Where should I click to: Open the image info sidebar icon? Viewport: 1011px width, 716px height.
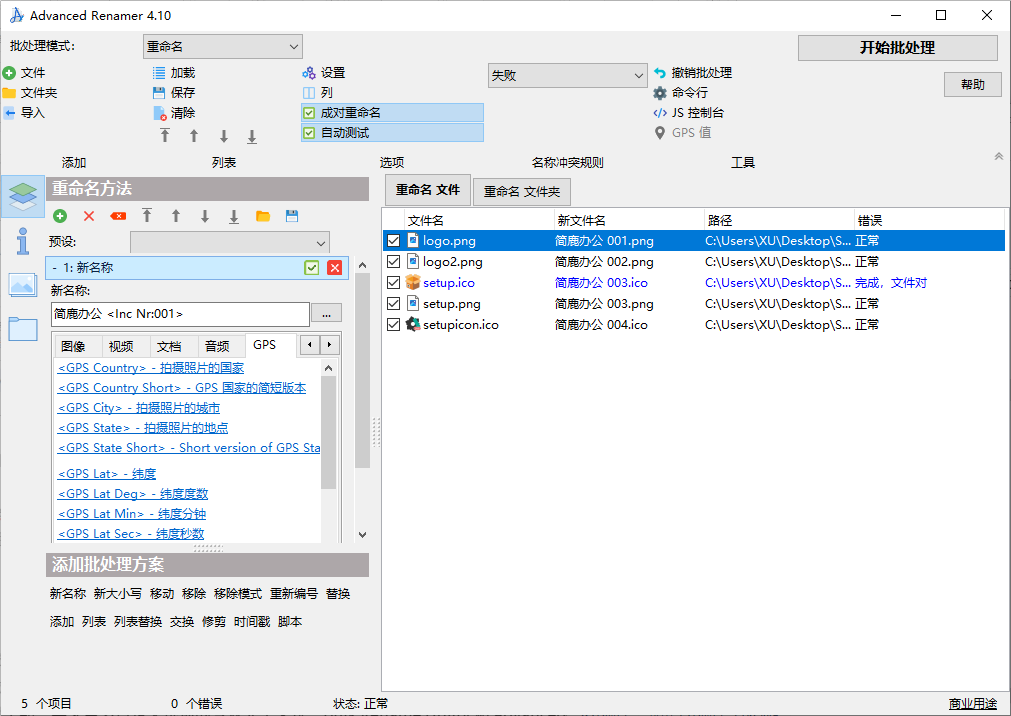click(x=23, y=284)
